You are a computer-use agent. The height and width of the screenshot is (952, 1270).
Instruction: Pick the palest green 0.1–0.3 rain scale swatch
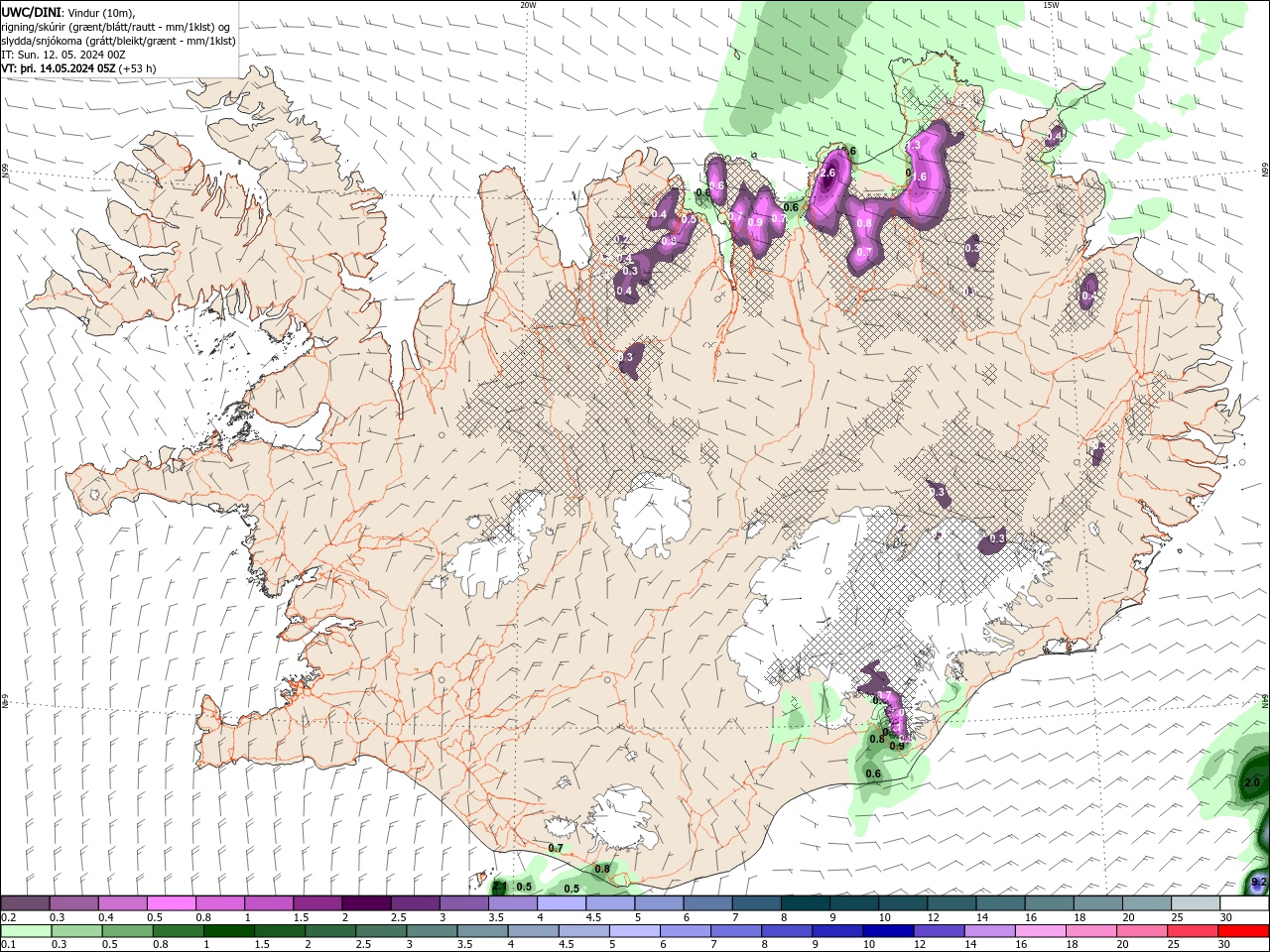tap(26, 931)
